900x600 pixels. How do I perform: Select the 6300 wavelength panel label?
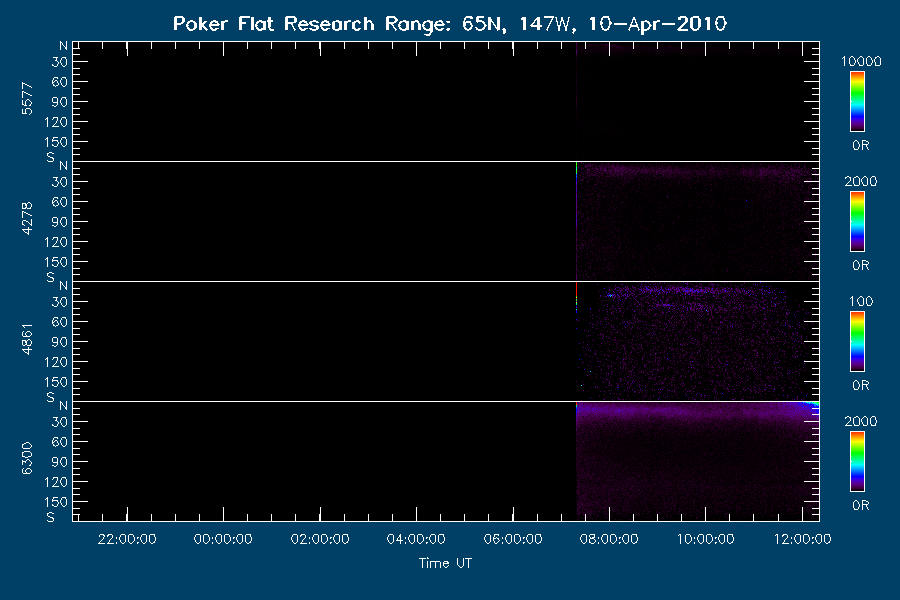[x=27, y=458]
